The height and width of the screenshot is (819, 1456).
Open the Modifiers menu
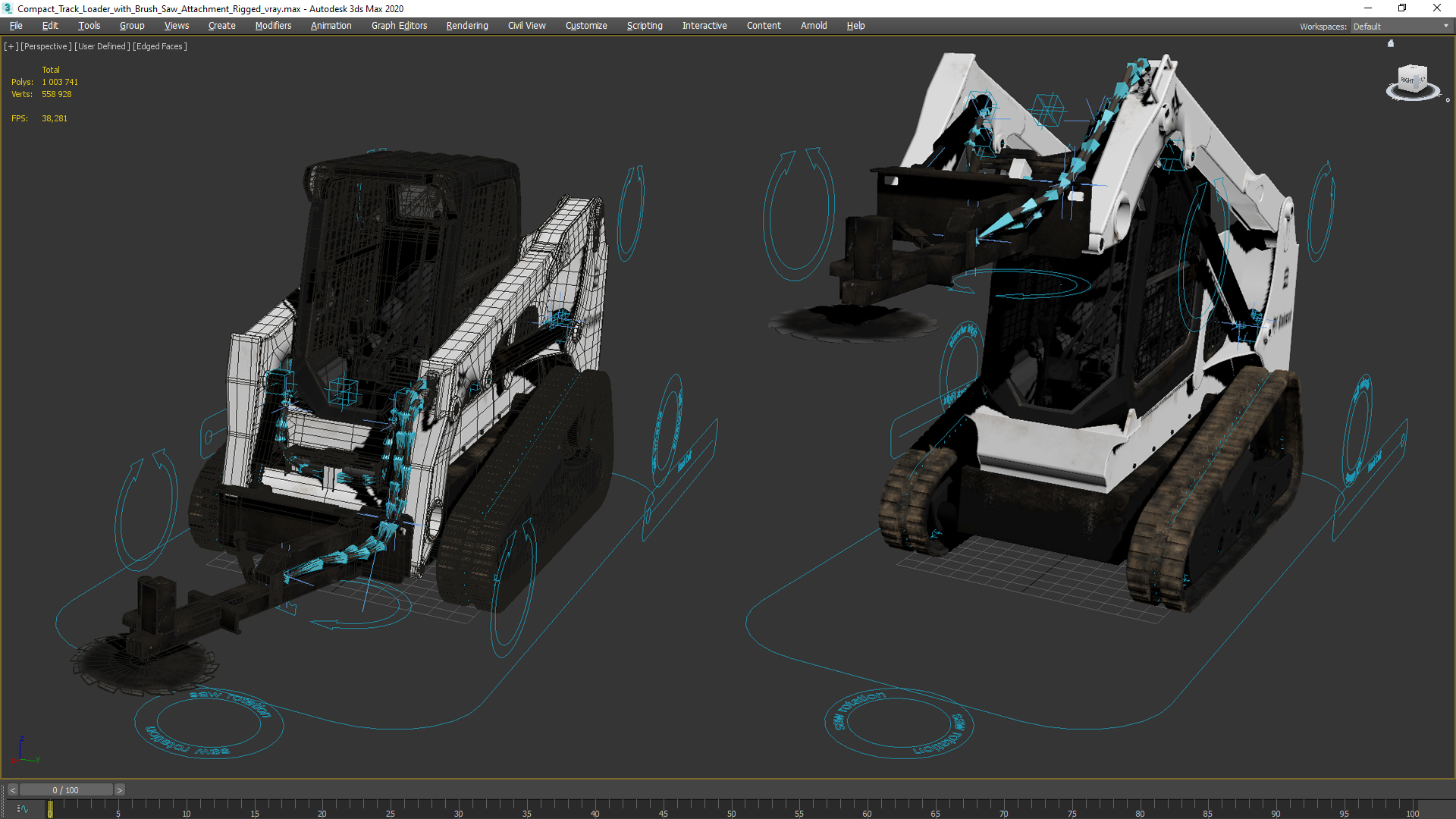[x=273, y=26]
